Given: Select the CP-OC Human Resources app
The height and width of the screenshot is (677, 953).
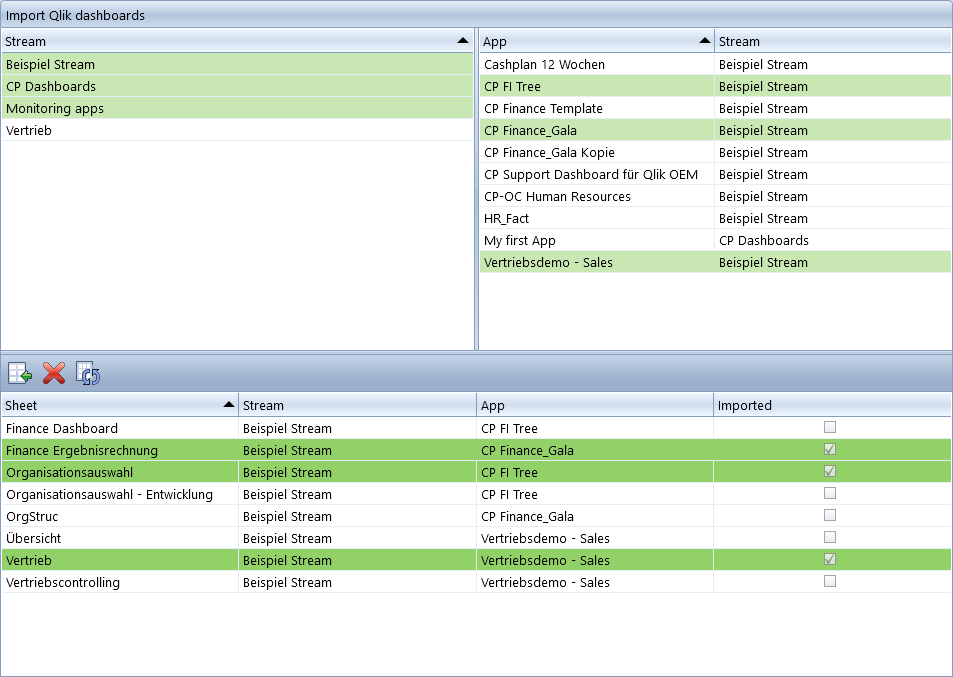Looking at the screenshot, I should pyautogui.click(x=715, y=196).
